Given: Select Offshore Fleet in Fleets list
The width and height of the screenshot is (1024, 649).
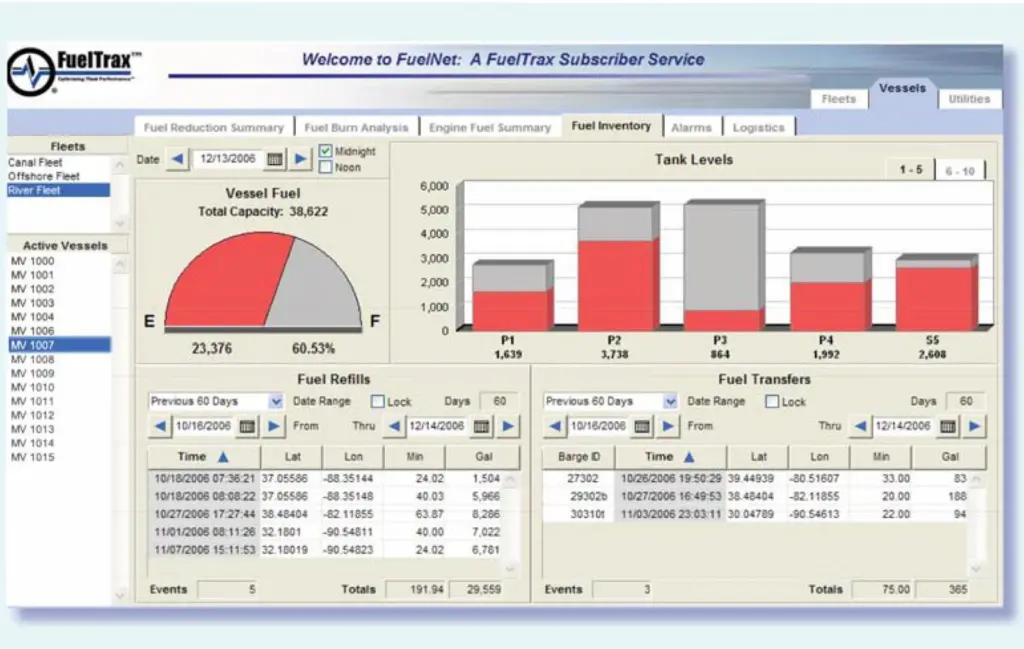Looking at the screenshot, I should [x=59, y=176].
